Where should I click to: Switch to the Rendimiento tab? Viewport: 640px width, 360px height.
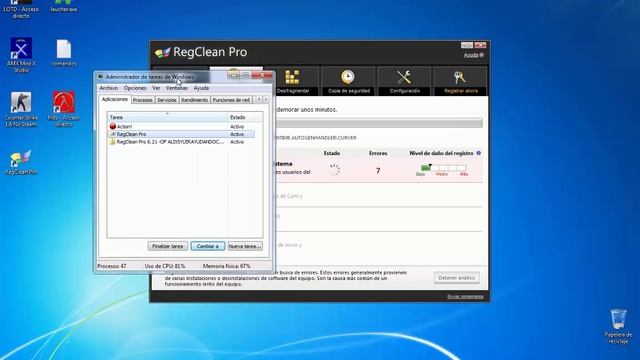194,100
